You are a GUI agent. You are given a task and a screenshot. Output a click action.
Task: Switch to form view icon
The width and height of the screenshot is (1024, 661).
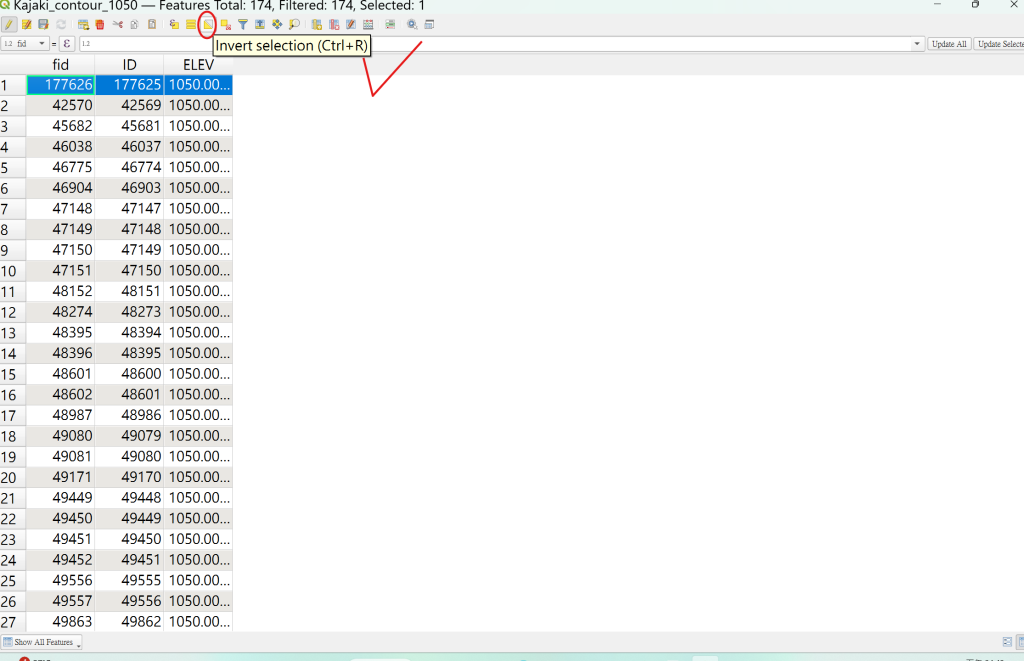1007,642
